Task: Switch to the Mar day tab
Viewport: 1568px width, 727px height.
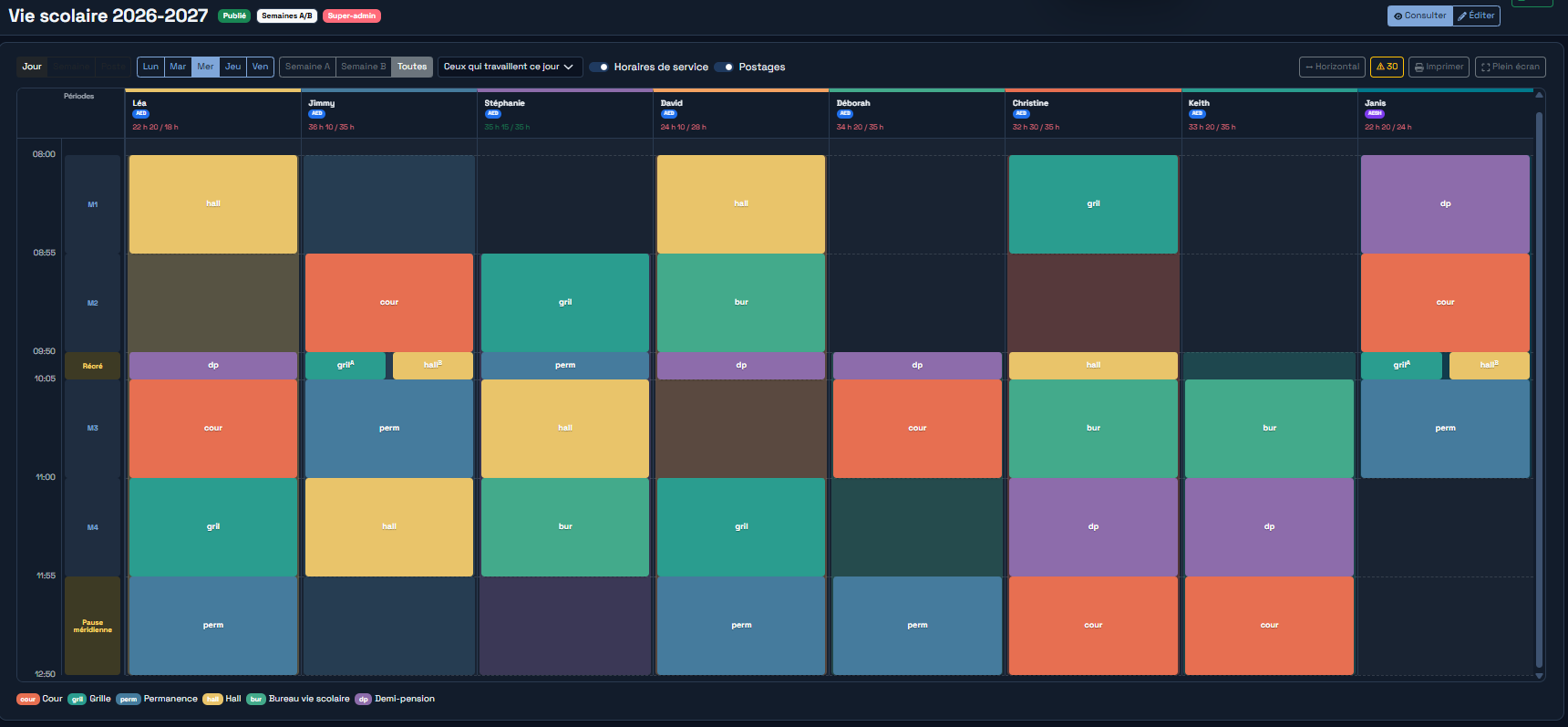Action: (178, 67)
